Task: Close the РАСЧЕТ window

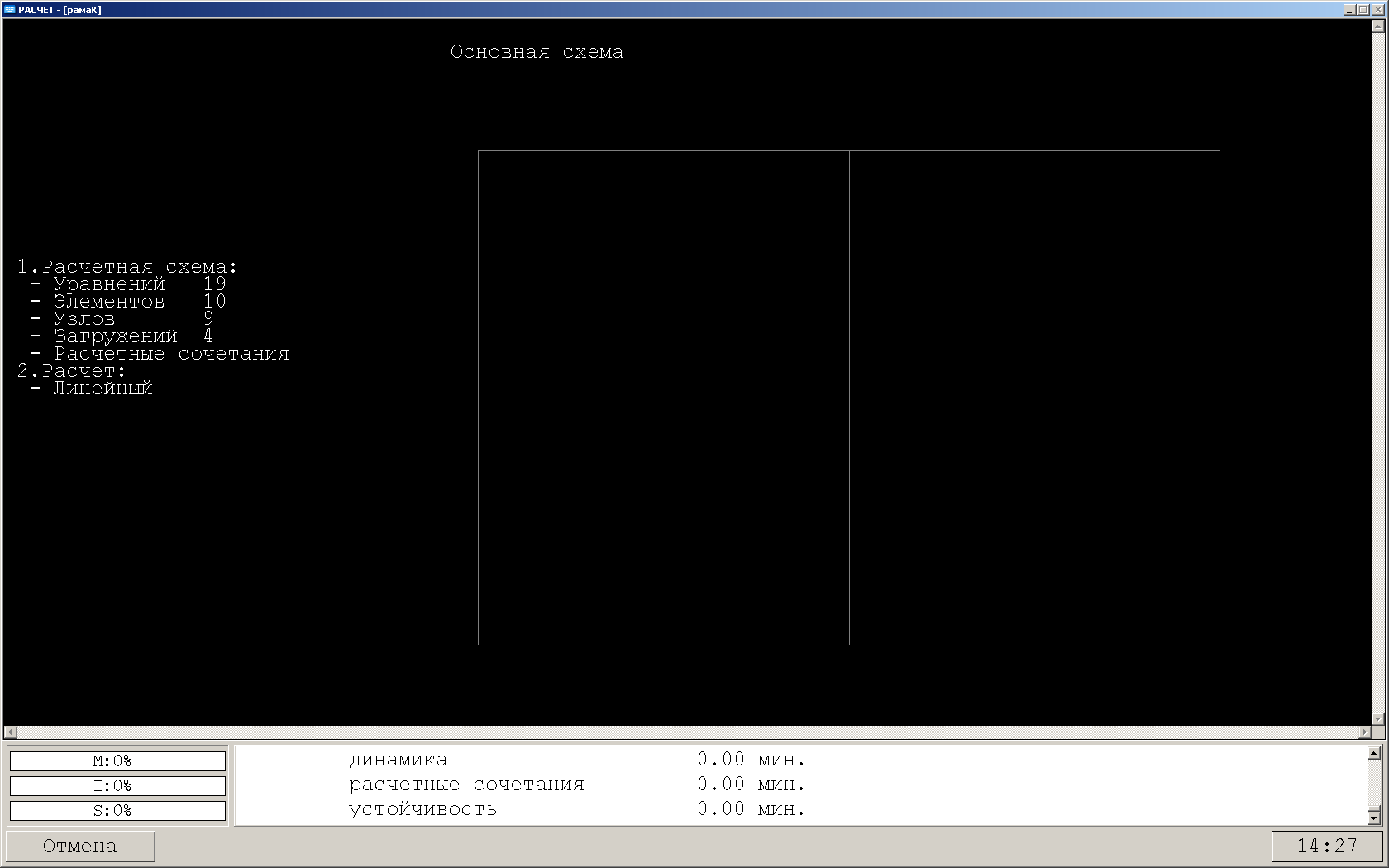Action: point(1377,10)
